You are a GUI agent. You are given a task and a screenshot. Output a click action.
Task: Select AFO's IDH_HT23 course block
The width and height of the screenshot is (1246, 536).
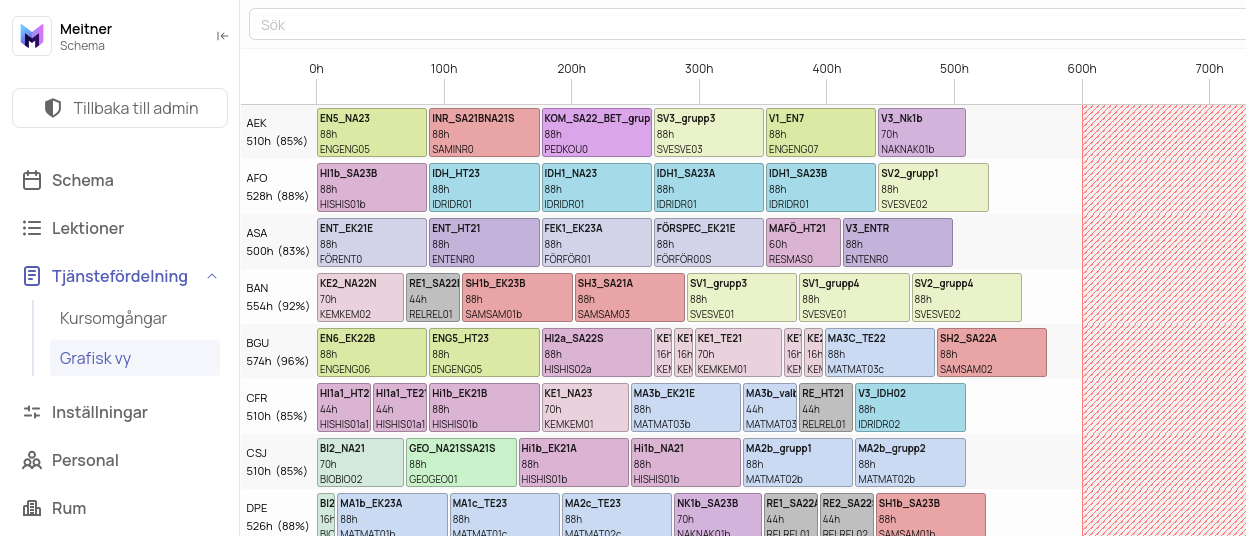(x=484, y=188)
